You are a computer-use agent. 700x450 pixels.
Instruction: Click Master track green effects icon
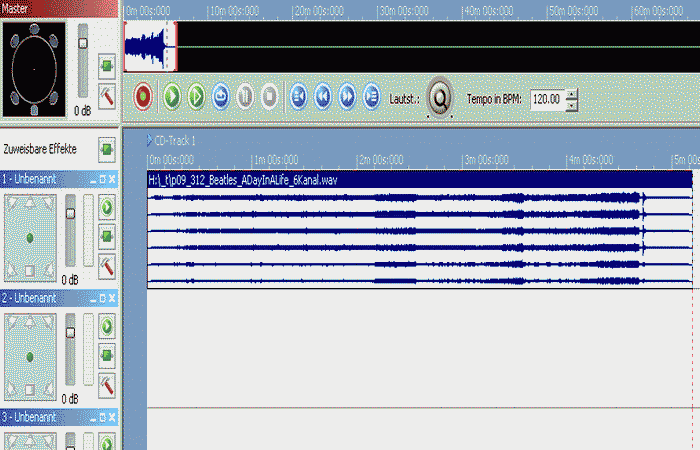click(107, 67)
